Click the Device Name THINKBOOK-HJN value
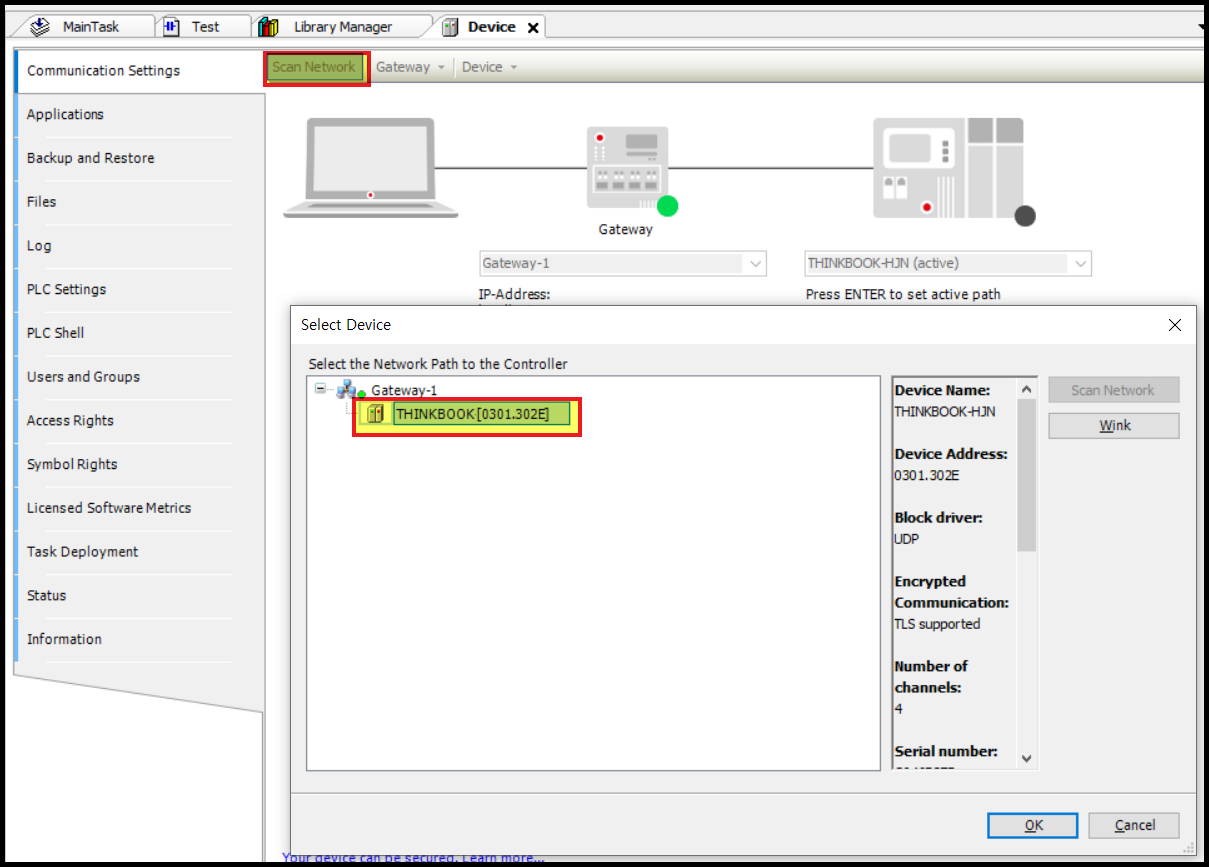The height and width of the screenshot is (867, 1209). tap(945, 411)
